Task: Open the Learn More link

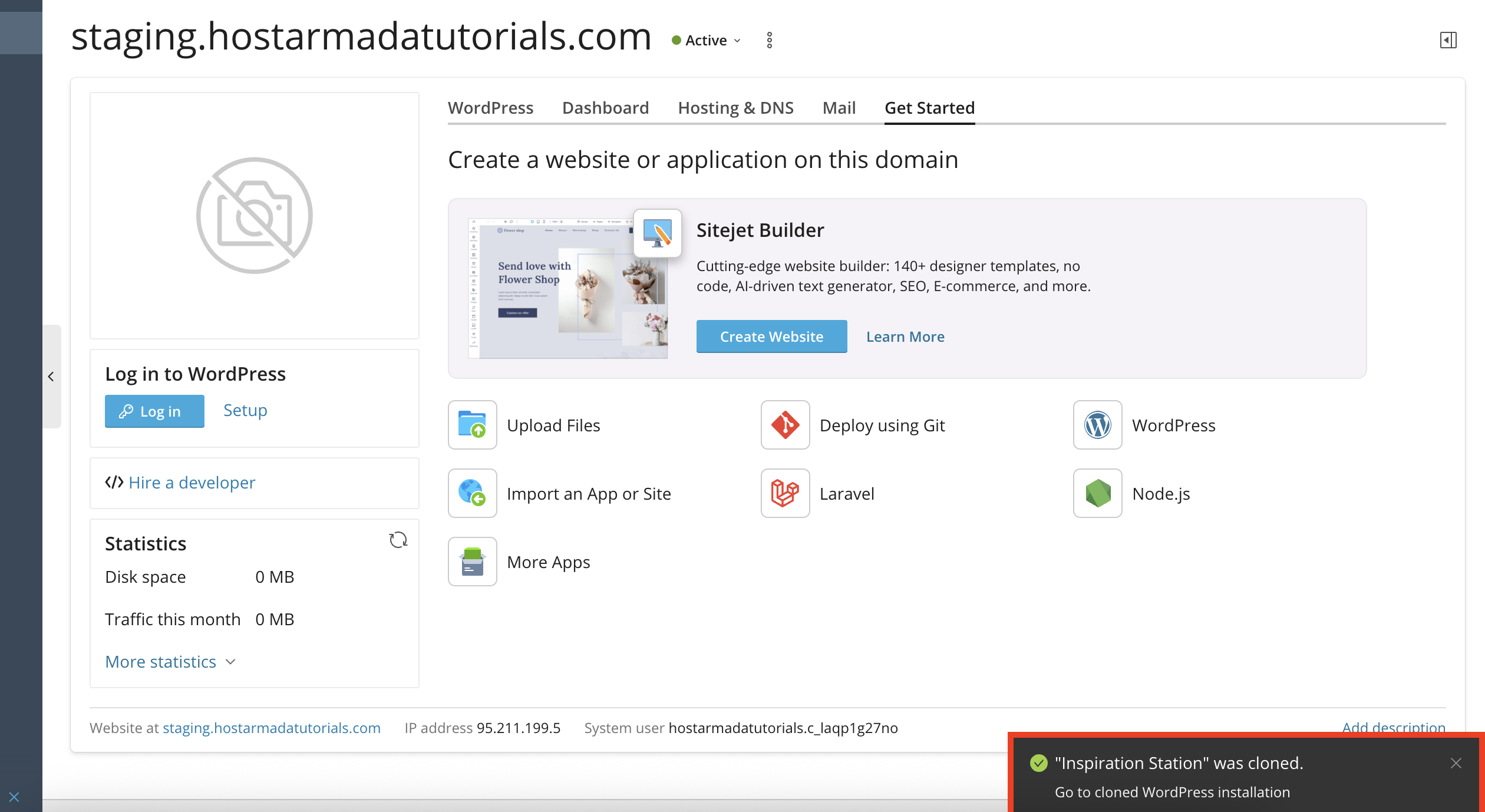Action: (x=905, y=336)
